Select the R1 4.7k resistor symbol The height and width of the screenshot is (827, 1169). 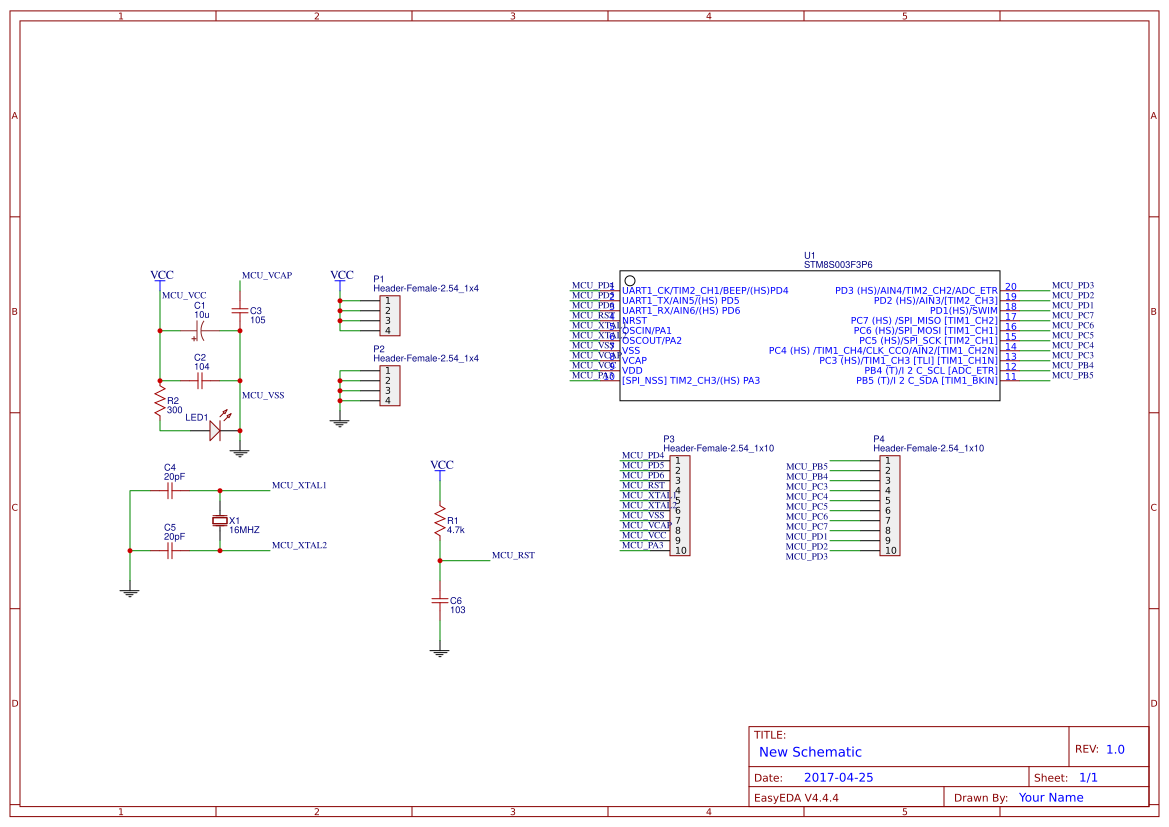440,521
